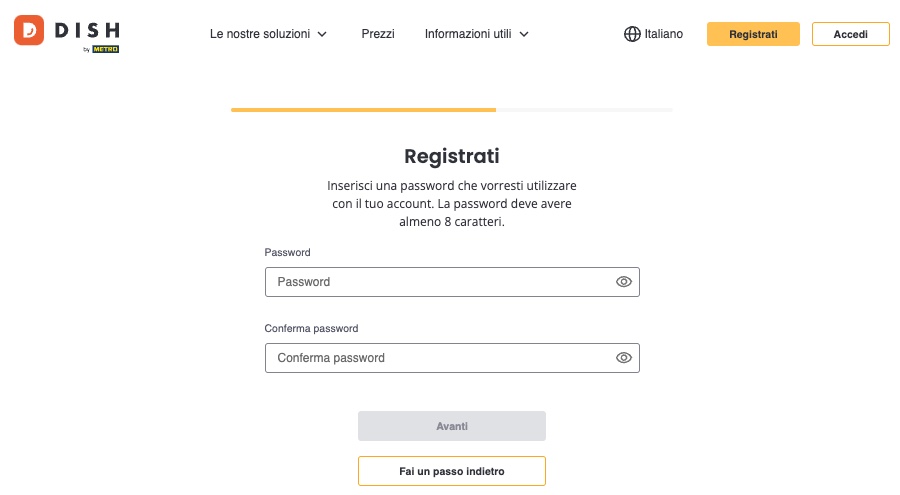Open the Prezzi page
Viewport: 900px width, 495px height.
coord(378,34)
